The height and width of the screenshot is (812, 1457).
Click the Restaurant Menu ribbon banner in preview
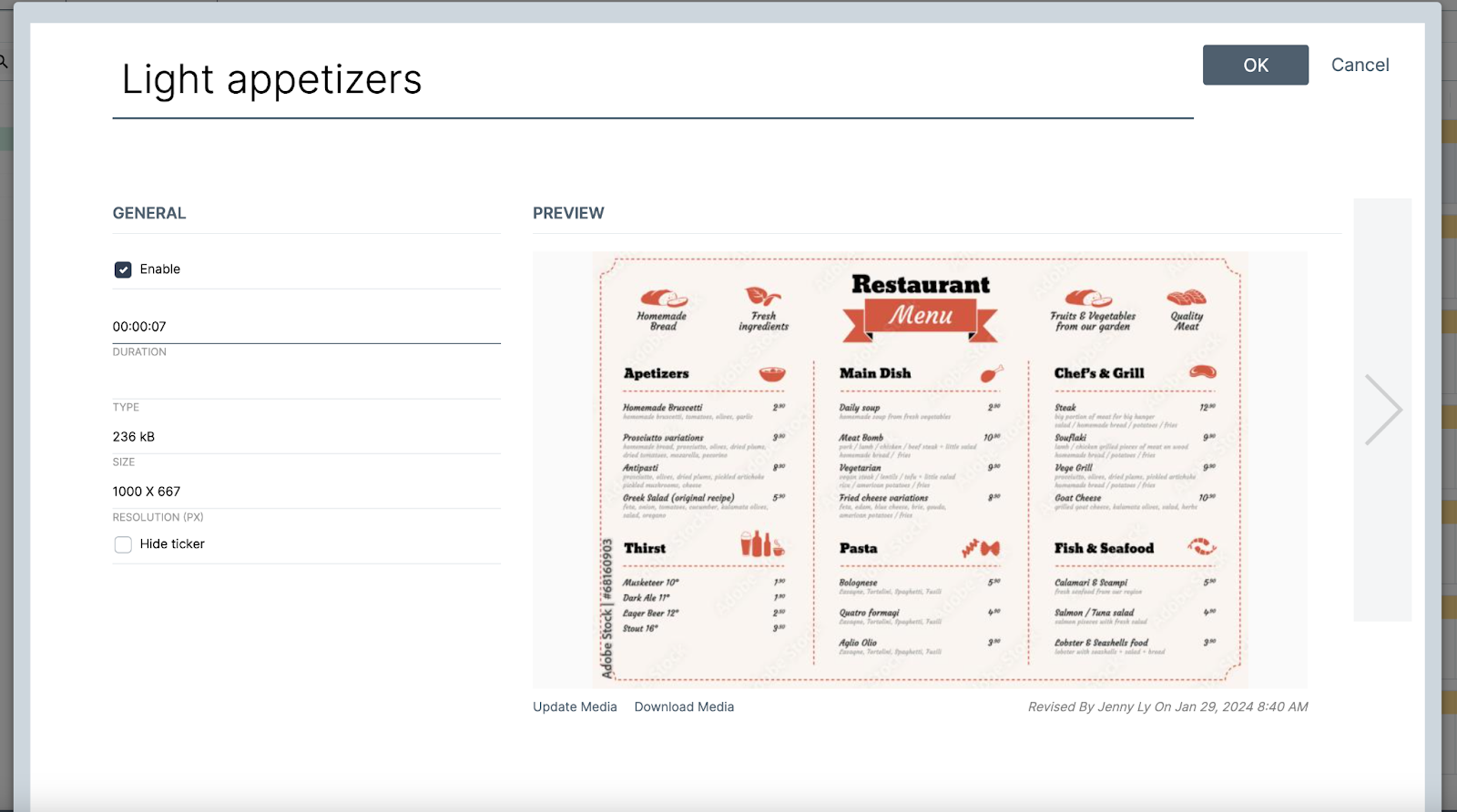pyautogui.click(x=920, y=316)
